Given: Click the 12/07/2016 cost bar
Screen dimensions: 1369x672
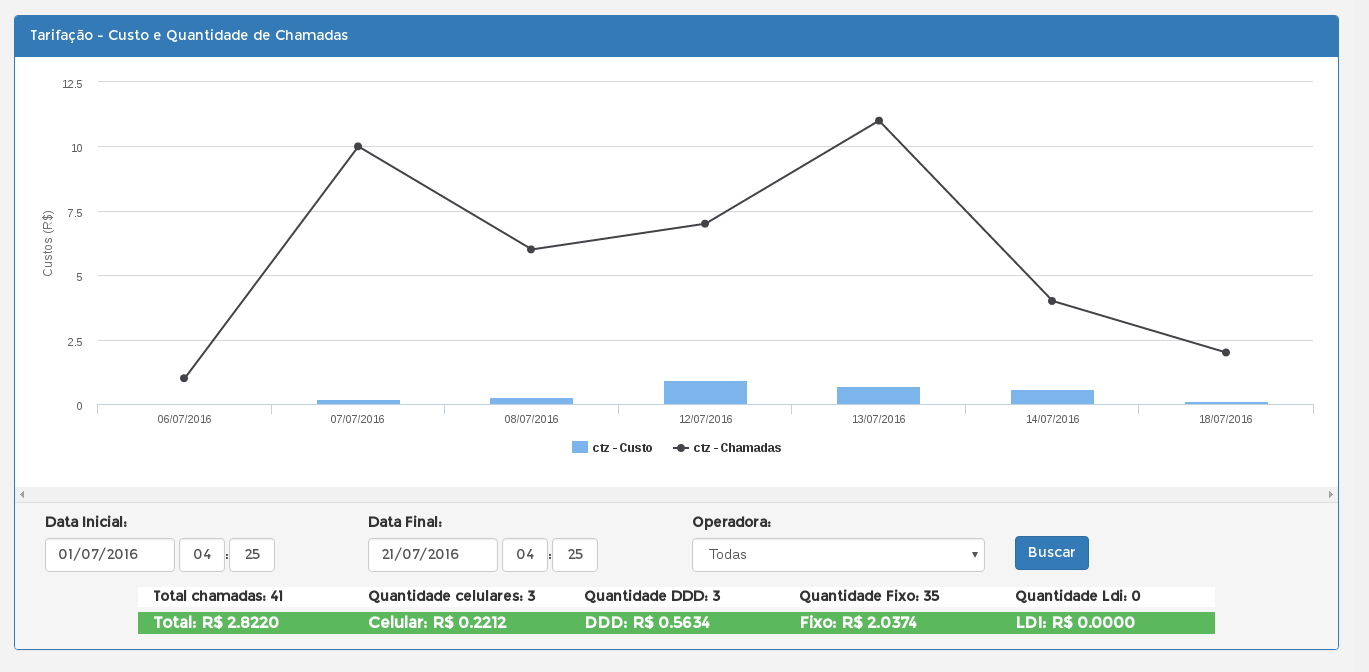Looking at the screenshot, I should [705, 393].
